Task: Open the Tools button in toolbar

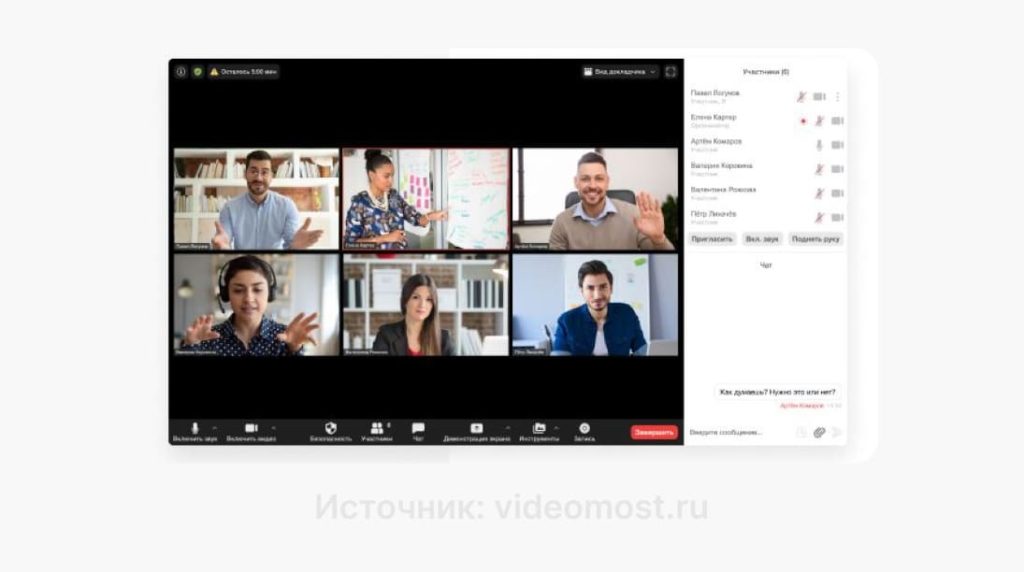Action: [539, 432]
